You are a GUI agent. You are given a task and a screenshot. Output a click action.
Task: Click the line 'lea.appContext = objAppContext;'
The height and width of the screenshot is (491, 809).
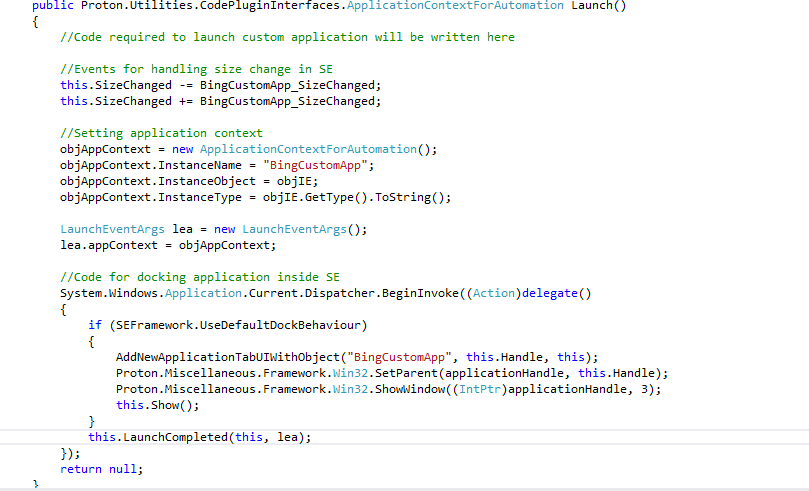coord(168,245)
